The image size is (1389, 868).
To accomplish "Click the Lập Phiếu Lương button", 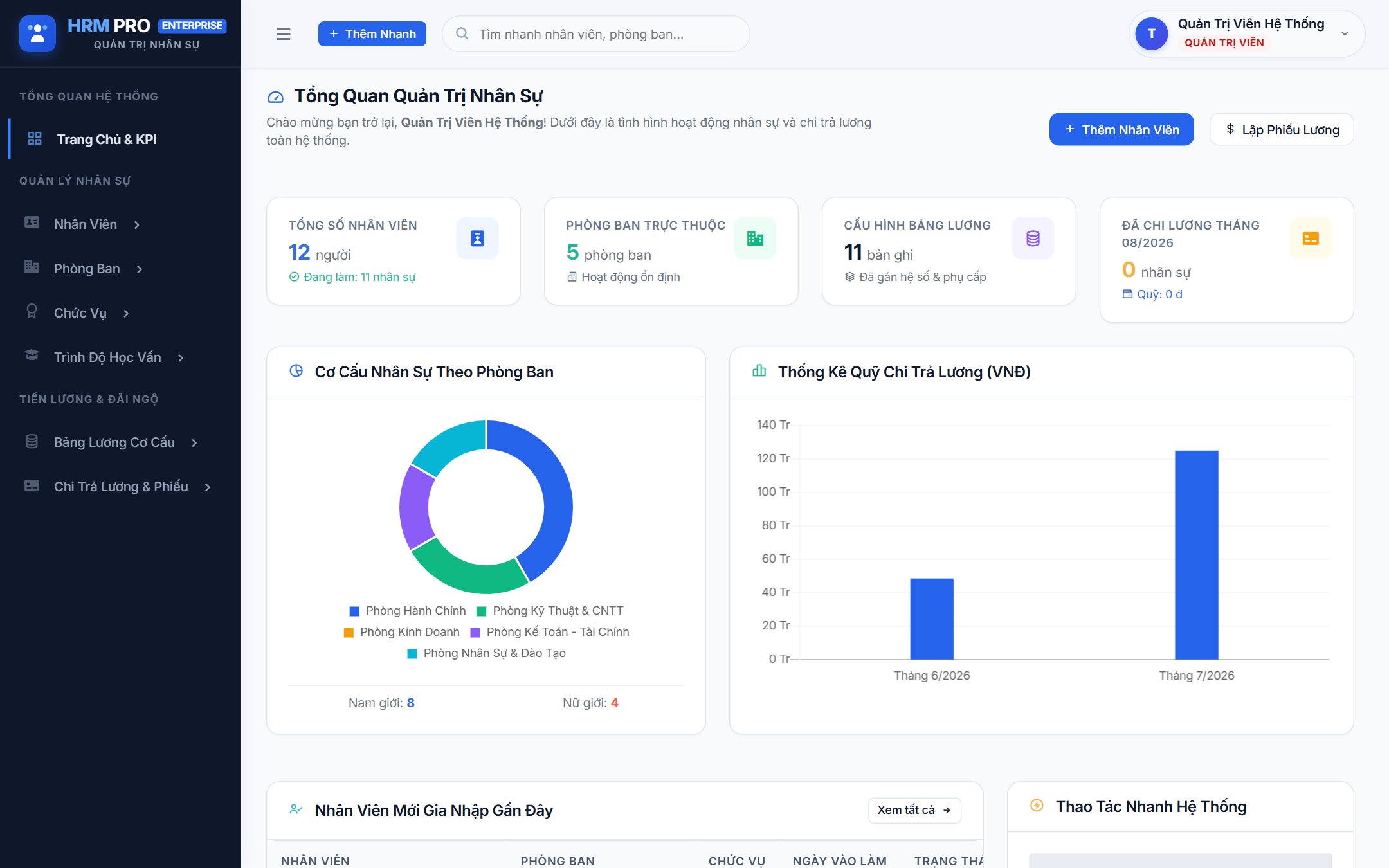I will (x=1282, y=129).
